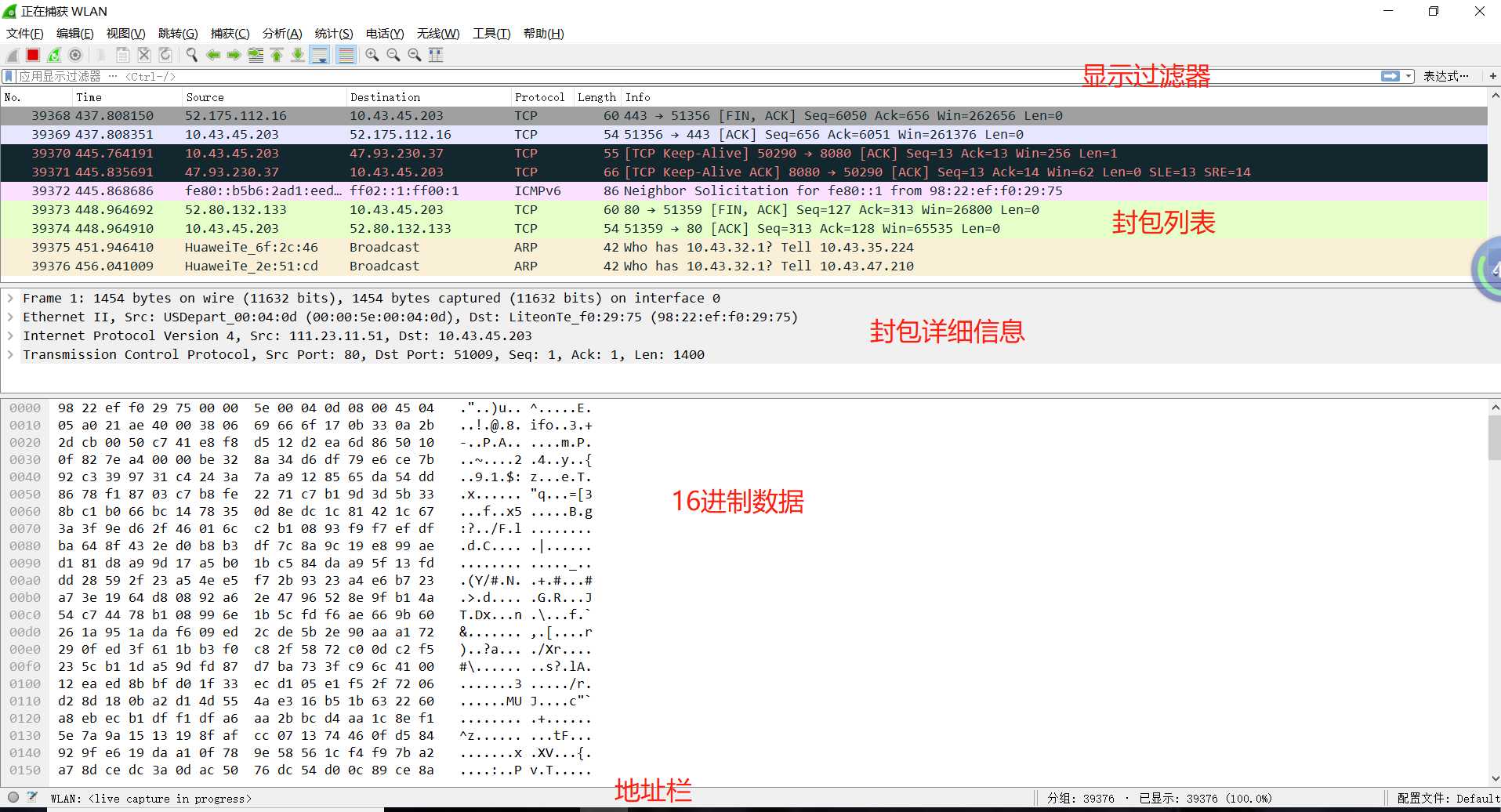
Task: Click the 表达式… expression button
Action: coord(1446,76)
